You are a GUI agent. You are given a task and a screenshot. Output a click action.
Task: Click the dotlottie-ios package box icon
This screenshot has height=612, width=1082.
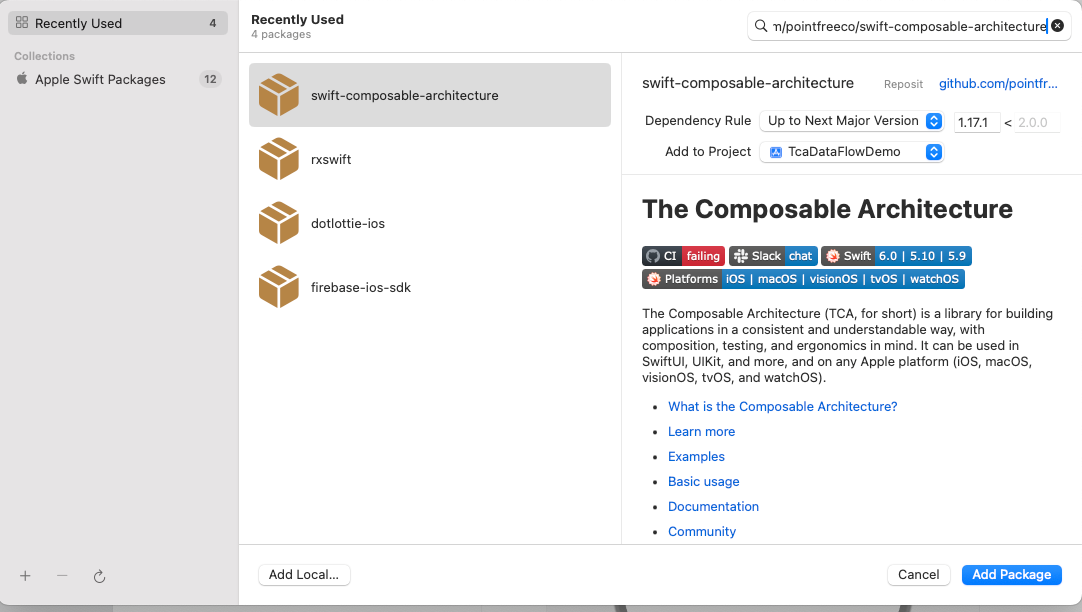point(279,223)
